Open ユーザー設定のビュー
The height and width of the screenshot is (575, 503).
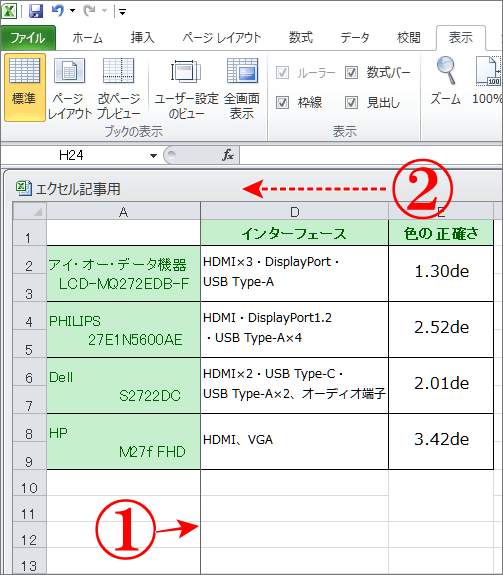186,87
